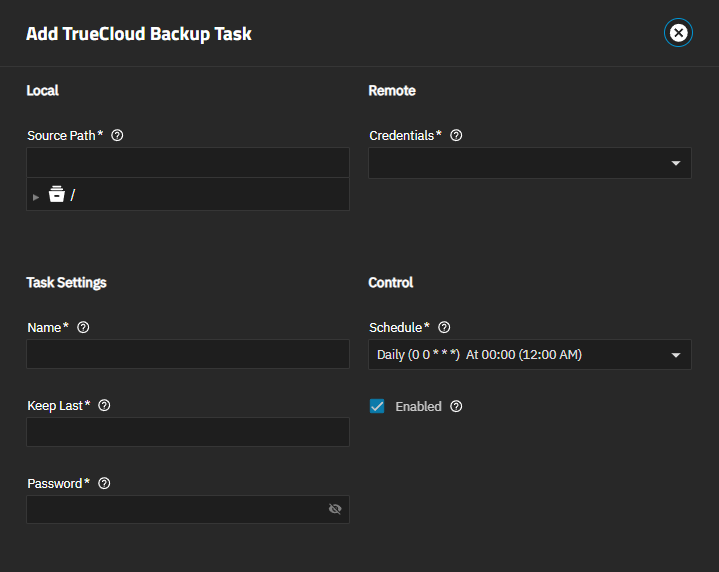The height and width of the screenshot is (572, 719).
Task: Focus the Name input field
Action: click(187, 354)
